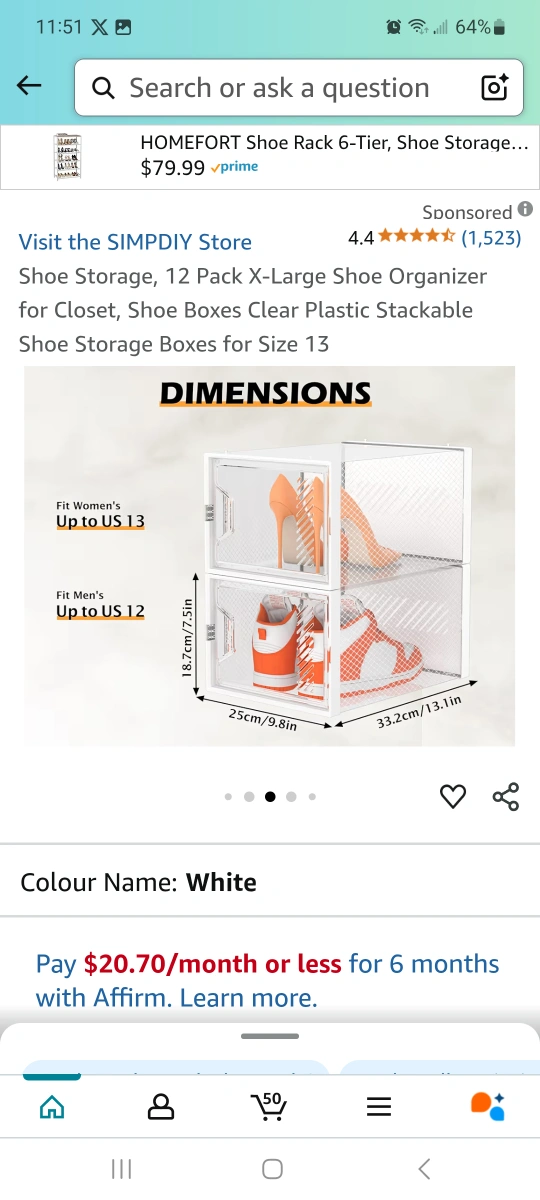Open the account profile icon

pyautogui.click(x=160, y=1106)
